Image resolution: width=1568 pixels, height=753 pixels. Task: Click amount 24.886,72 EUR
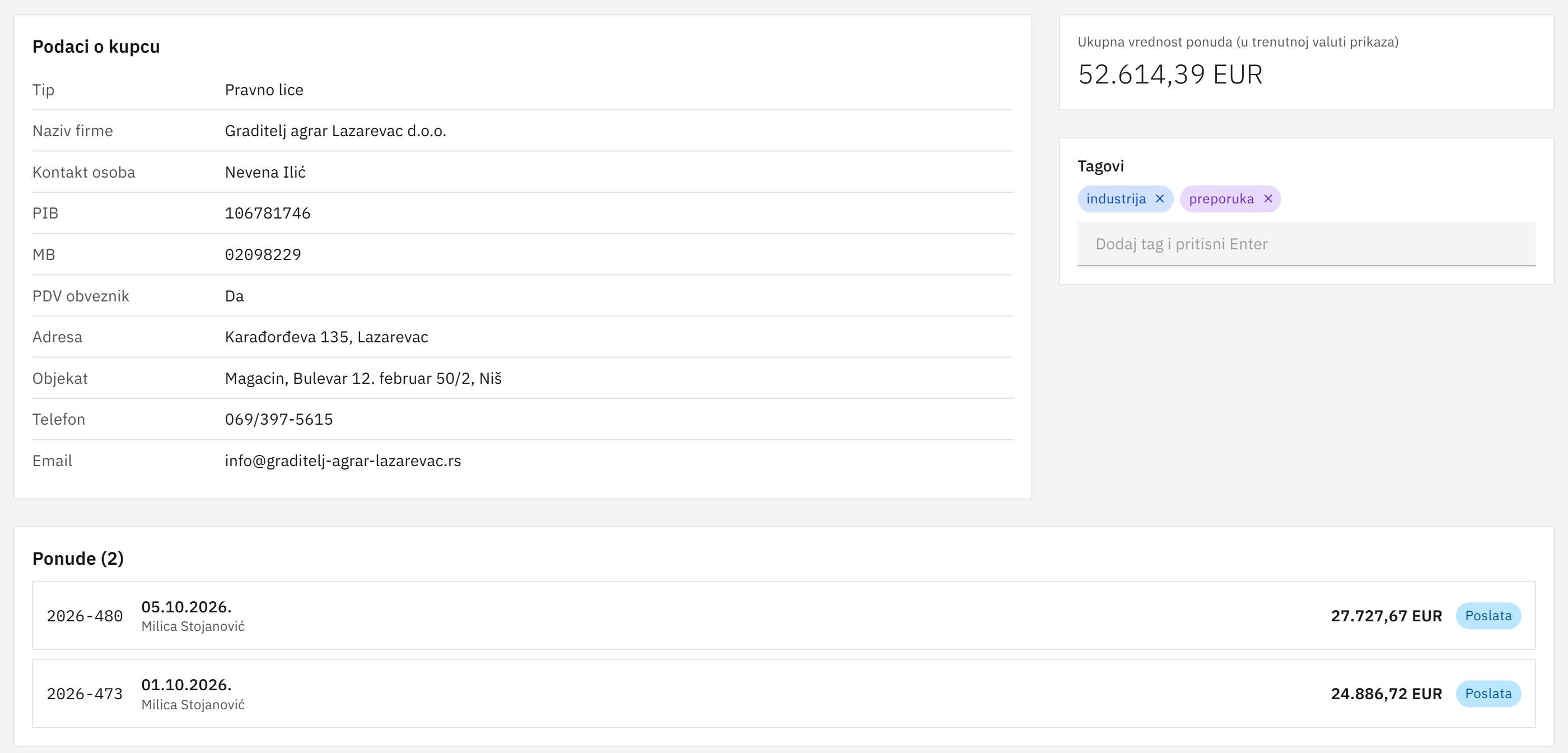(x=1386, y=694)
